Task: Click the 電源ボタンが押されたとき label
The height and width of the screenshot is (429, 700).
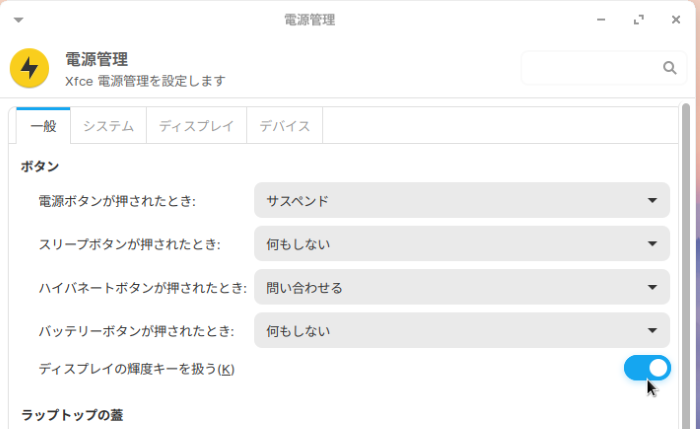Action: [117, 201]
